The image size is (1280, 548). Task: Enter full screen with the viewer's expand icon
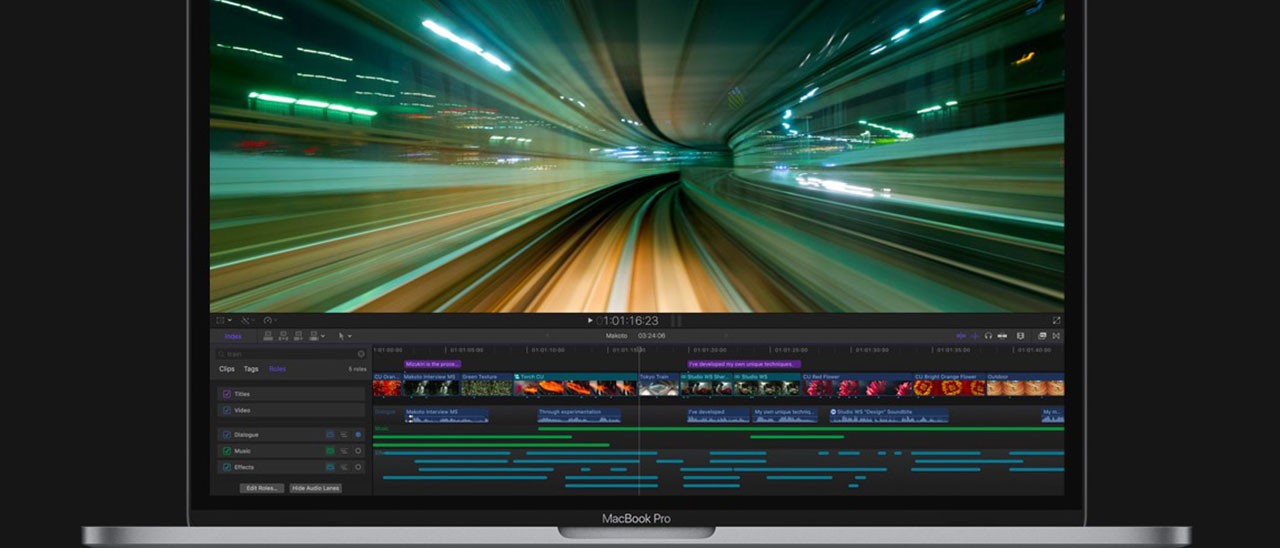[1056, 320]
